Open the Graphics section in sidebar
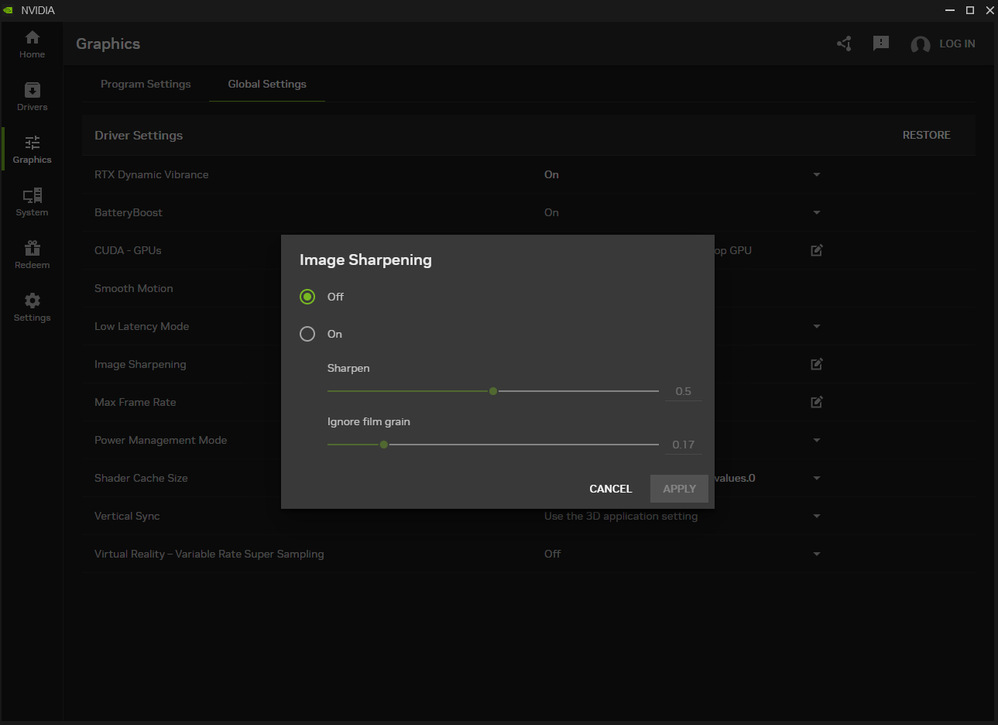This screenshot has height=725, width=998. tap(32, 150)
